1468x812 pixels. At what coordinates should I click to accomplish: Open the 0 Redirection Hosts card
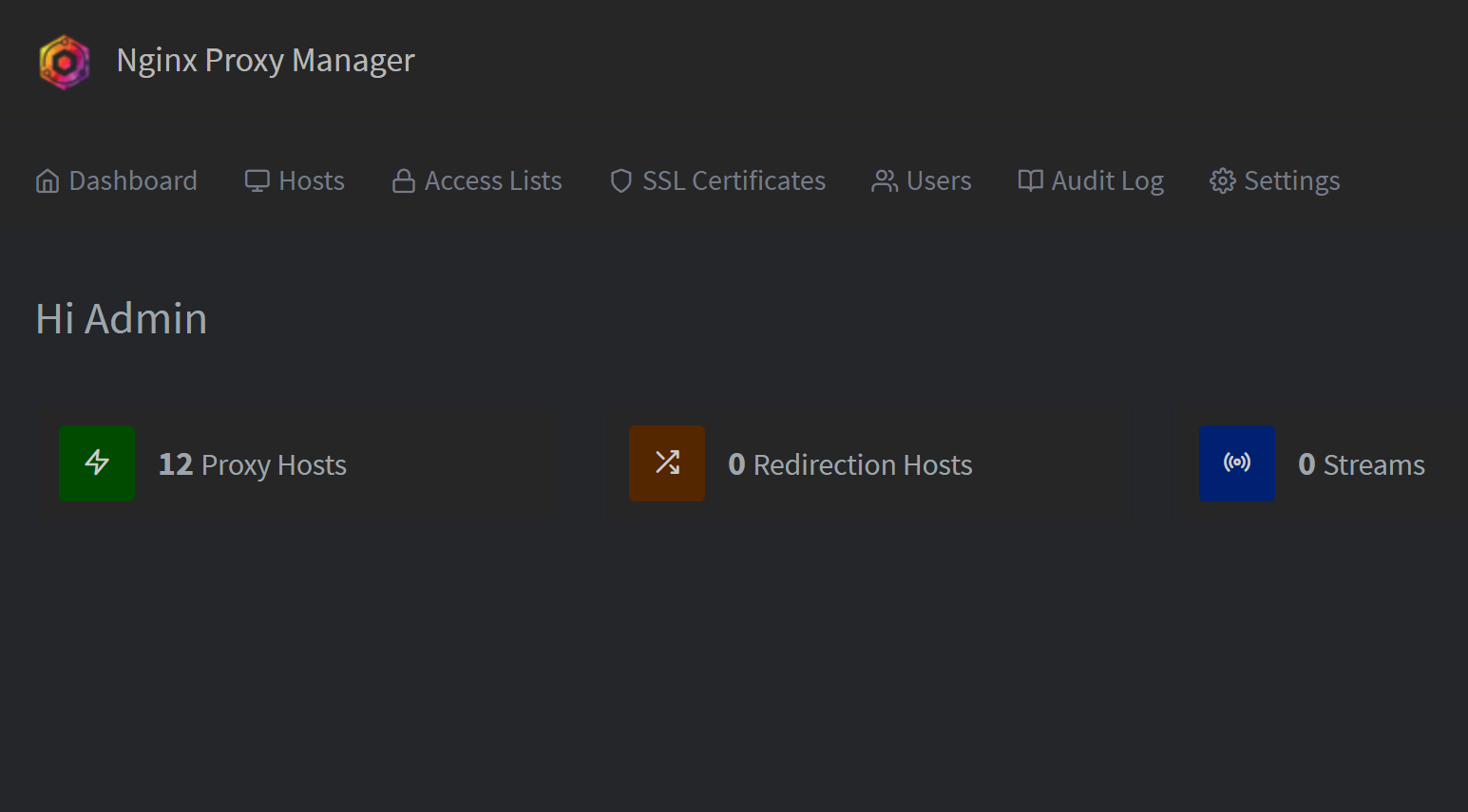pos(866,464)
